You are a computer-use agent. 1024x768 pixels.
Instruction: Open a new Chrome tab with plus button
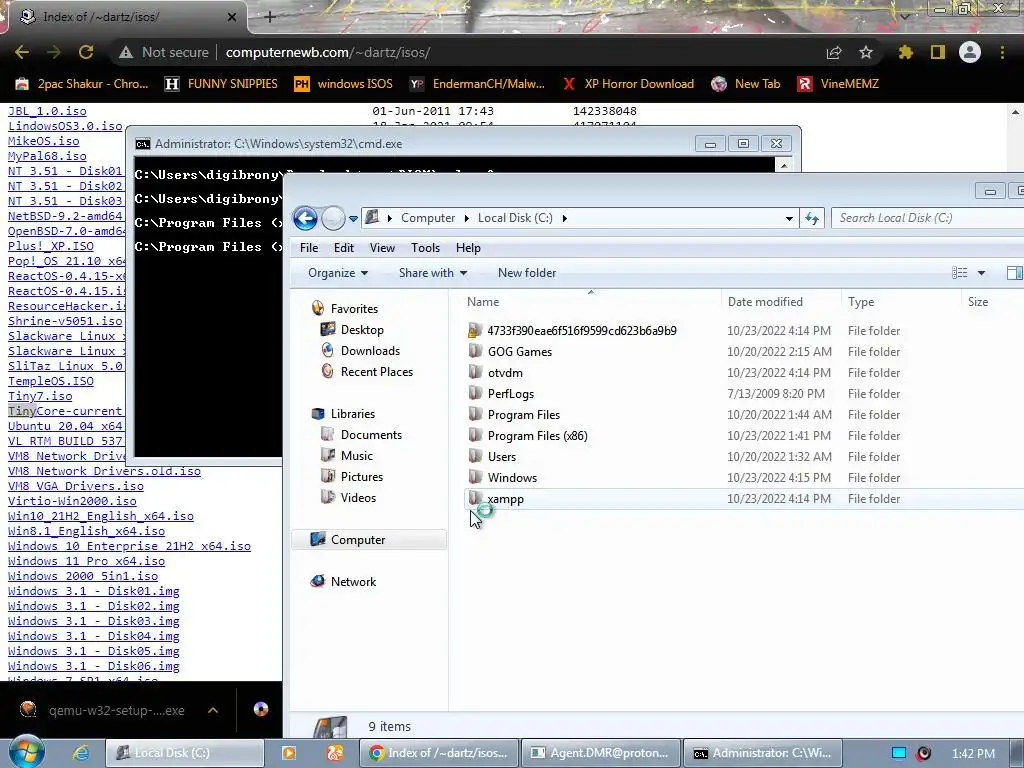270,18
